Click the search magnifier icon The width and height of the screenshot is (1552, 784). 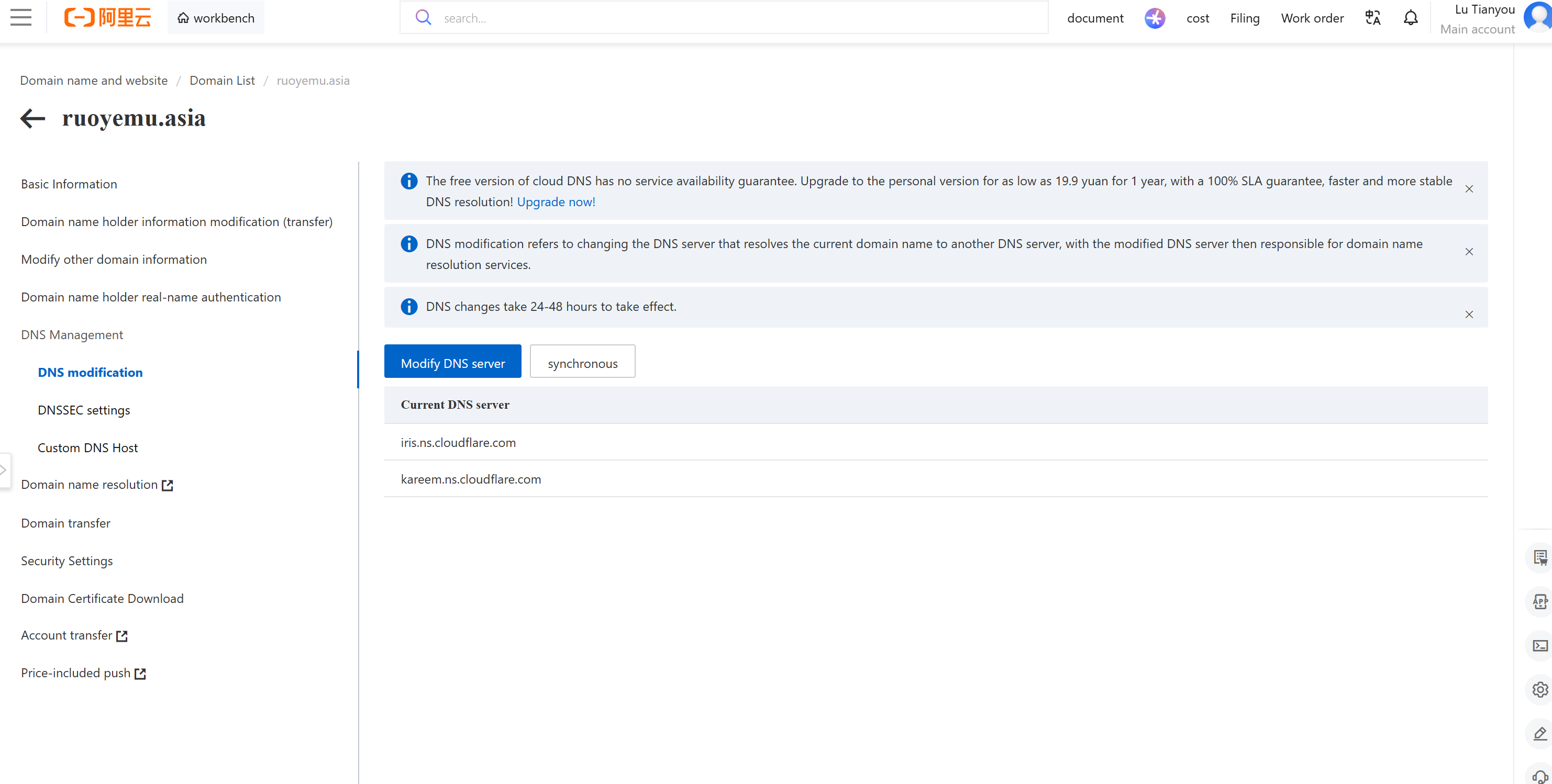pyautogui.click(x=424, y=17)
